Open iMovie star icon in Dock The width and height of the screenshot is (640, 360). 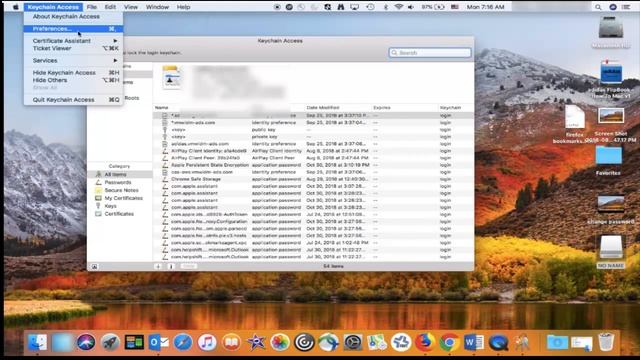(x=256, y=342)
